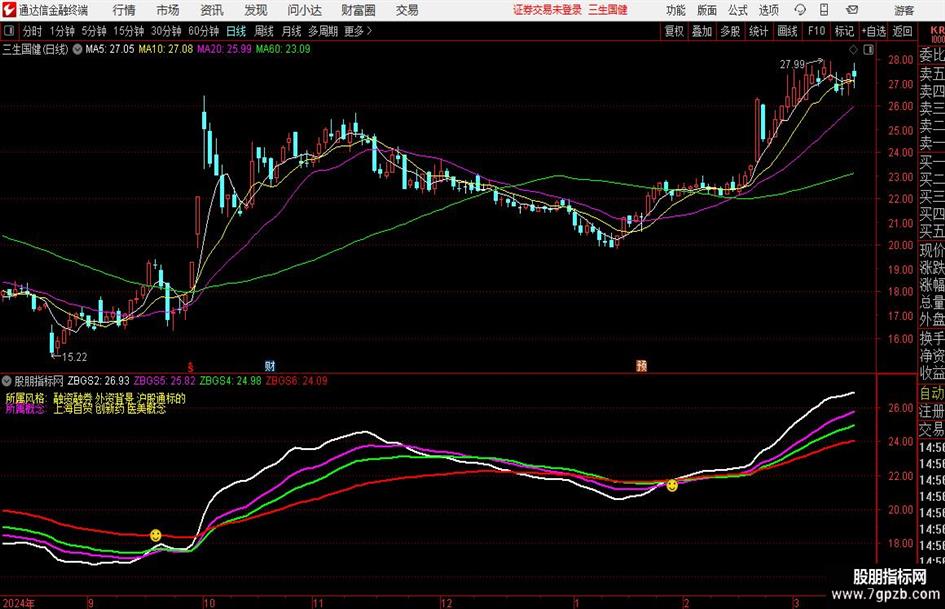Click the 游客 guest account label
Screen dimensions: 945x609
[x=904, y=10]
